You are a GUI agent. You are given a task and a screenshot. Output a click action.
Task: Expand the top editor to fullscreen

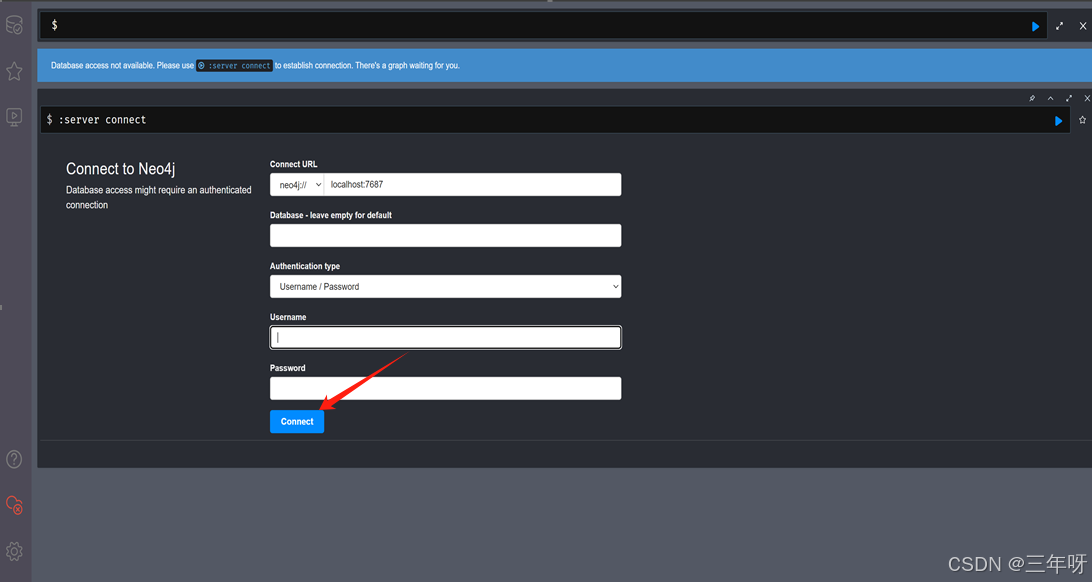pyautogui.click(x=1059, y=26)
